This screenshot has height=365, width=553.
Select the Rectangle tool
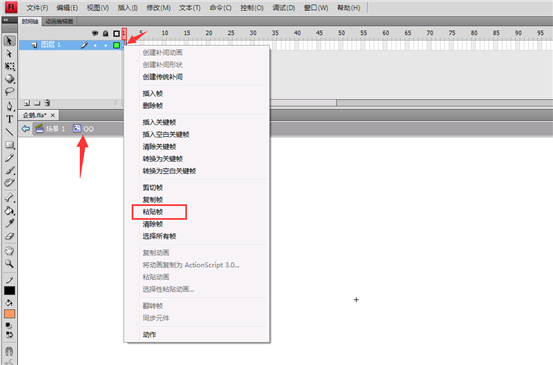(9, 145)
